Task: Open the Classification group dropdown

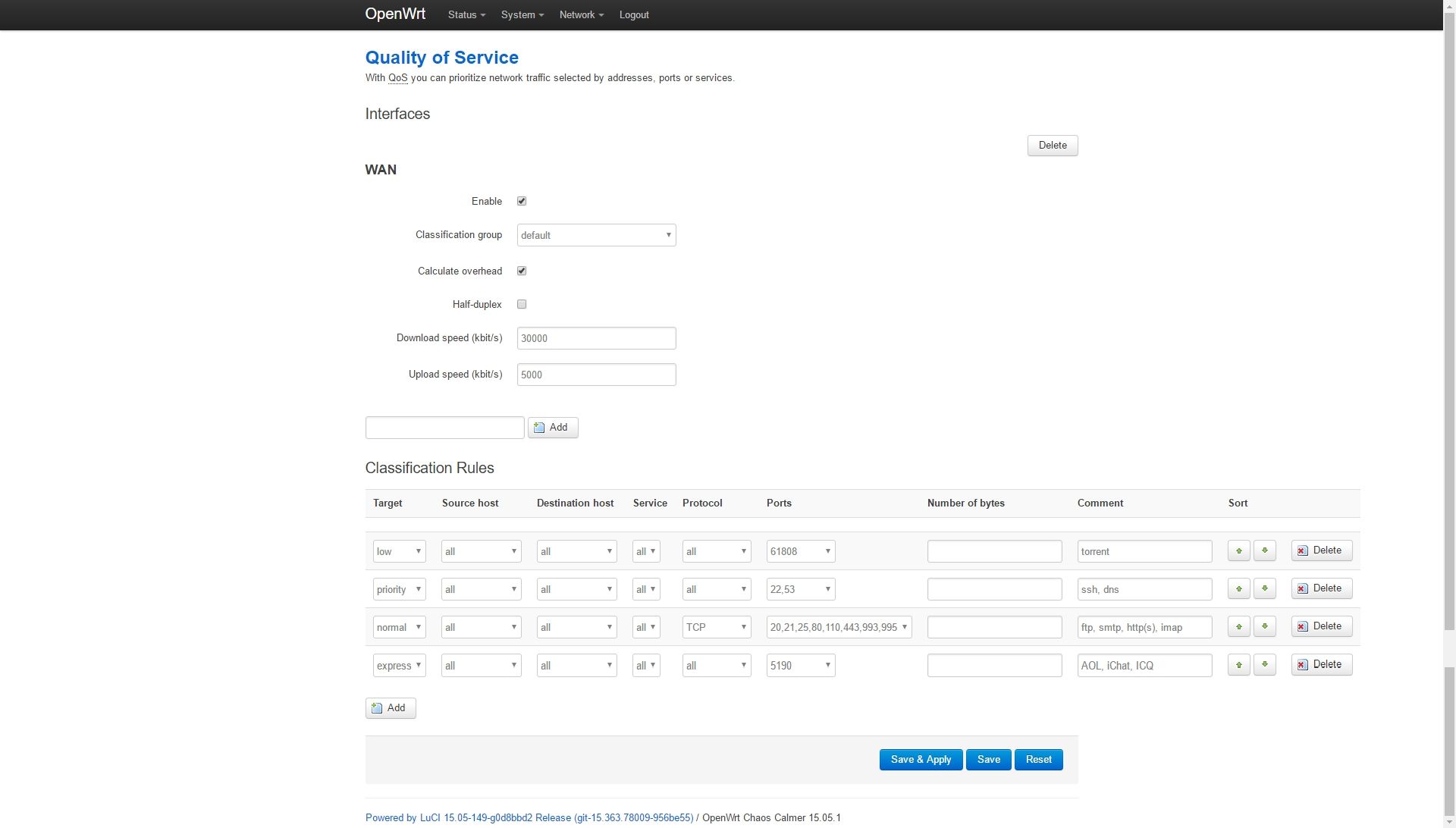Action: click(x=597, y=235)
